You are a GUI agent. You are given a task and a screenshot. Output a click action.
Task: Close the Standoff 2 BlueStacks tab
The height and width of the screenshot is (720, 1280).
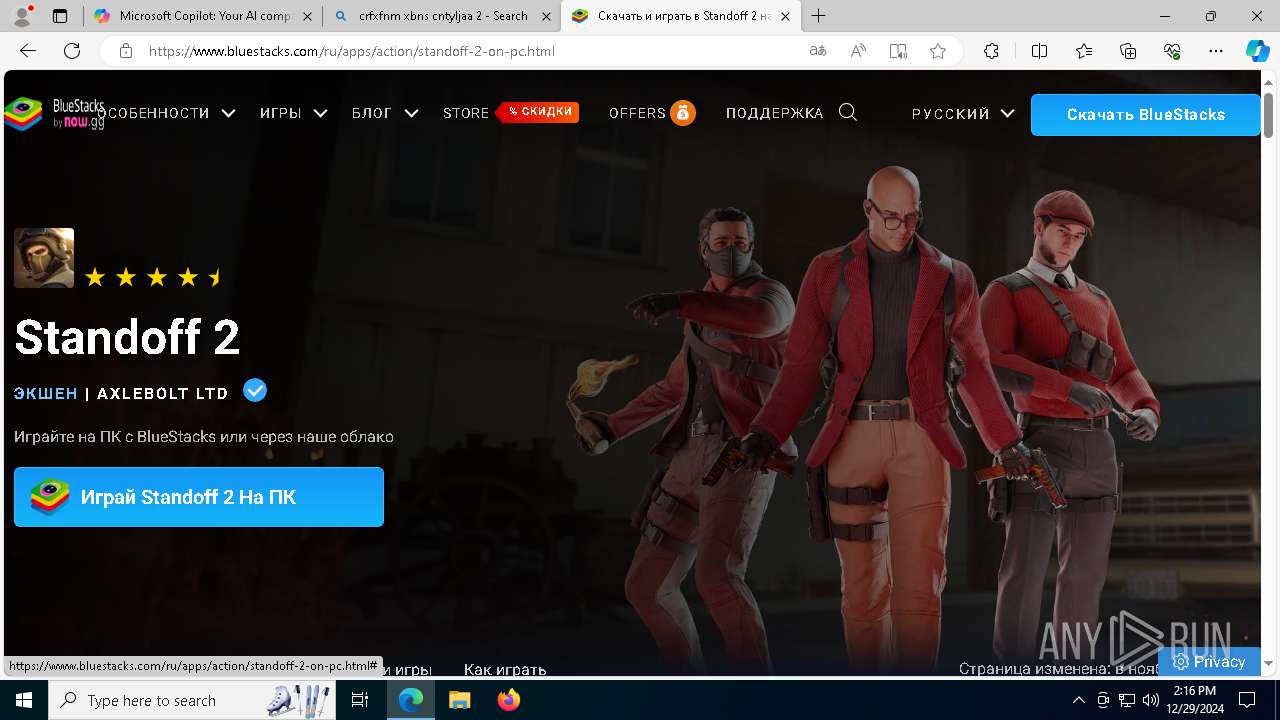click(786, 16)
